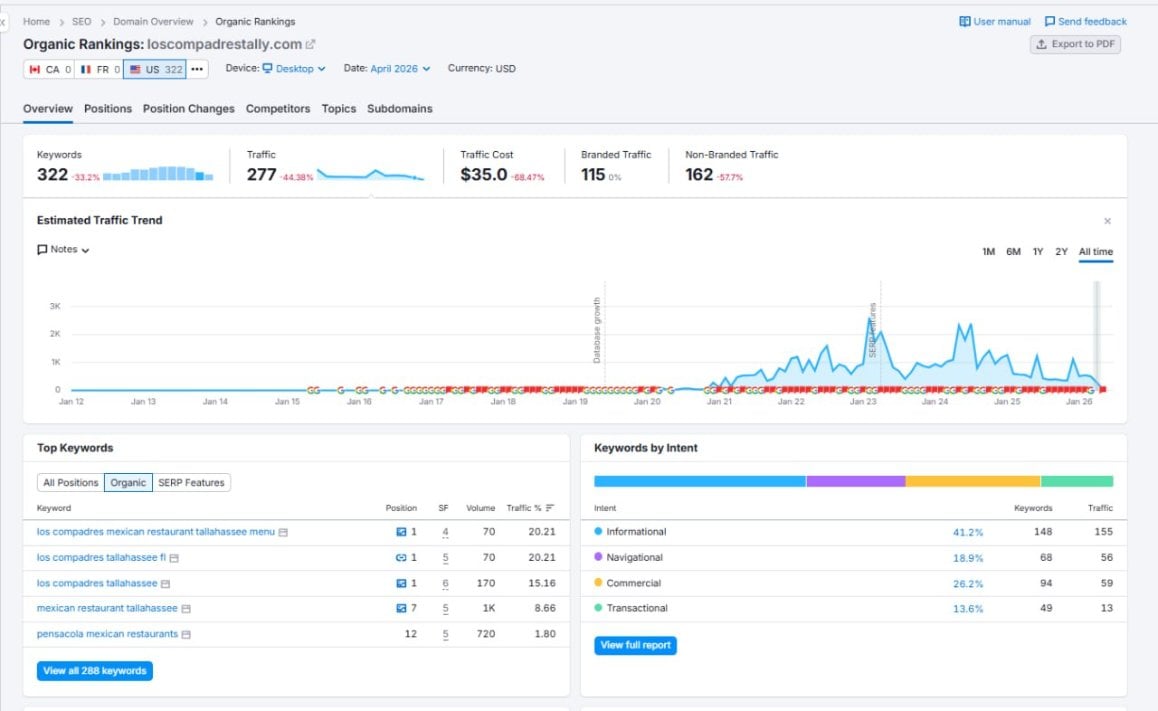The width and height of the screenshot is (1158, 711).
Task: Click Export to PDF button
Action: coord(1075,44)
